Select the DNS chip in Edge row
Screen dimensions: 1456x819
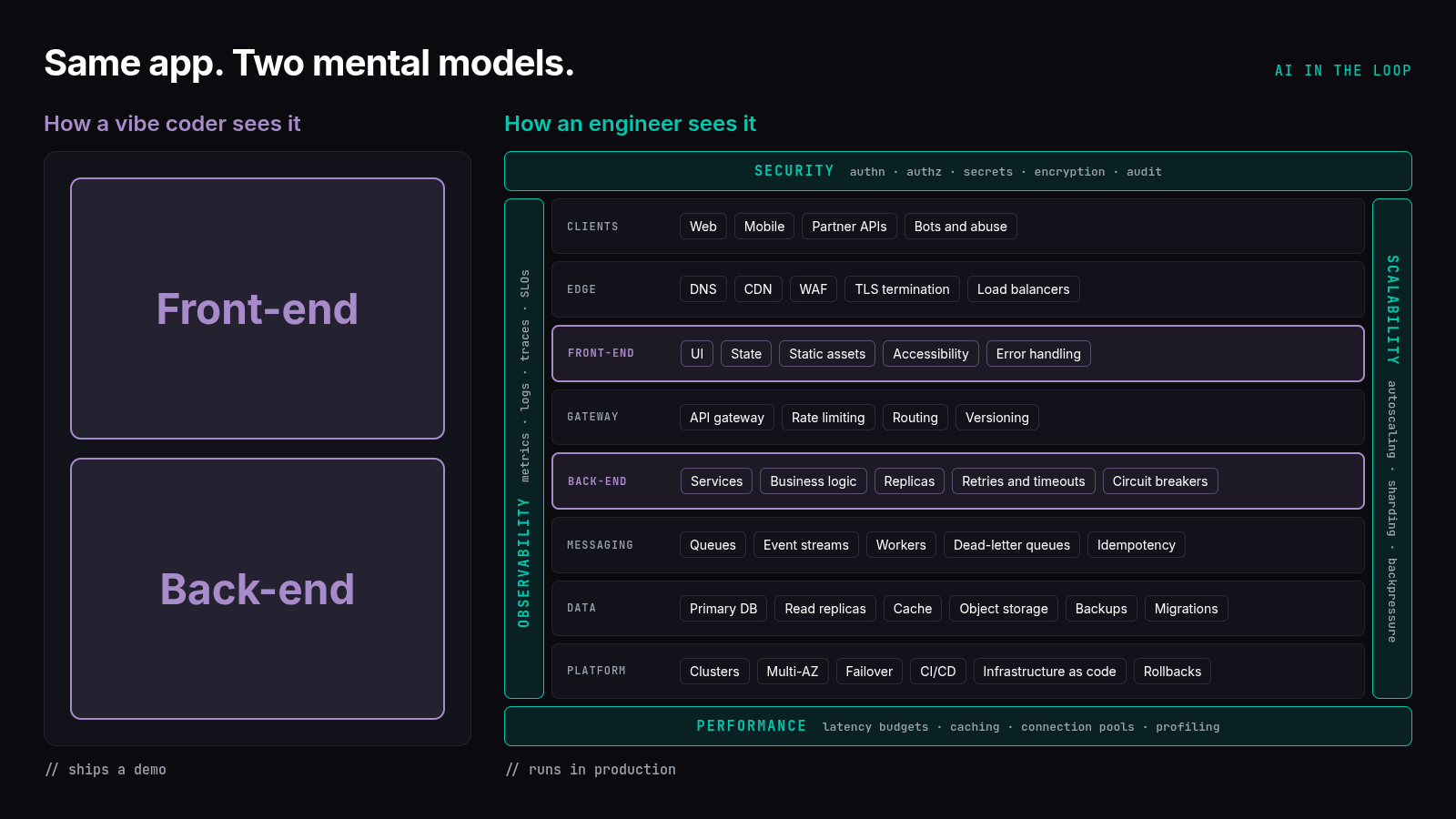[x=703, y=289]
